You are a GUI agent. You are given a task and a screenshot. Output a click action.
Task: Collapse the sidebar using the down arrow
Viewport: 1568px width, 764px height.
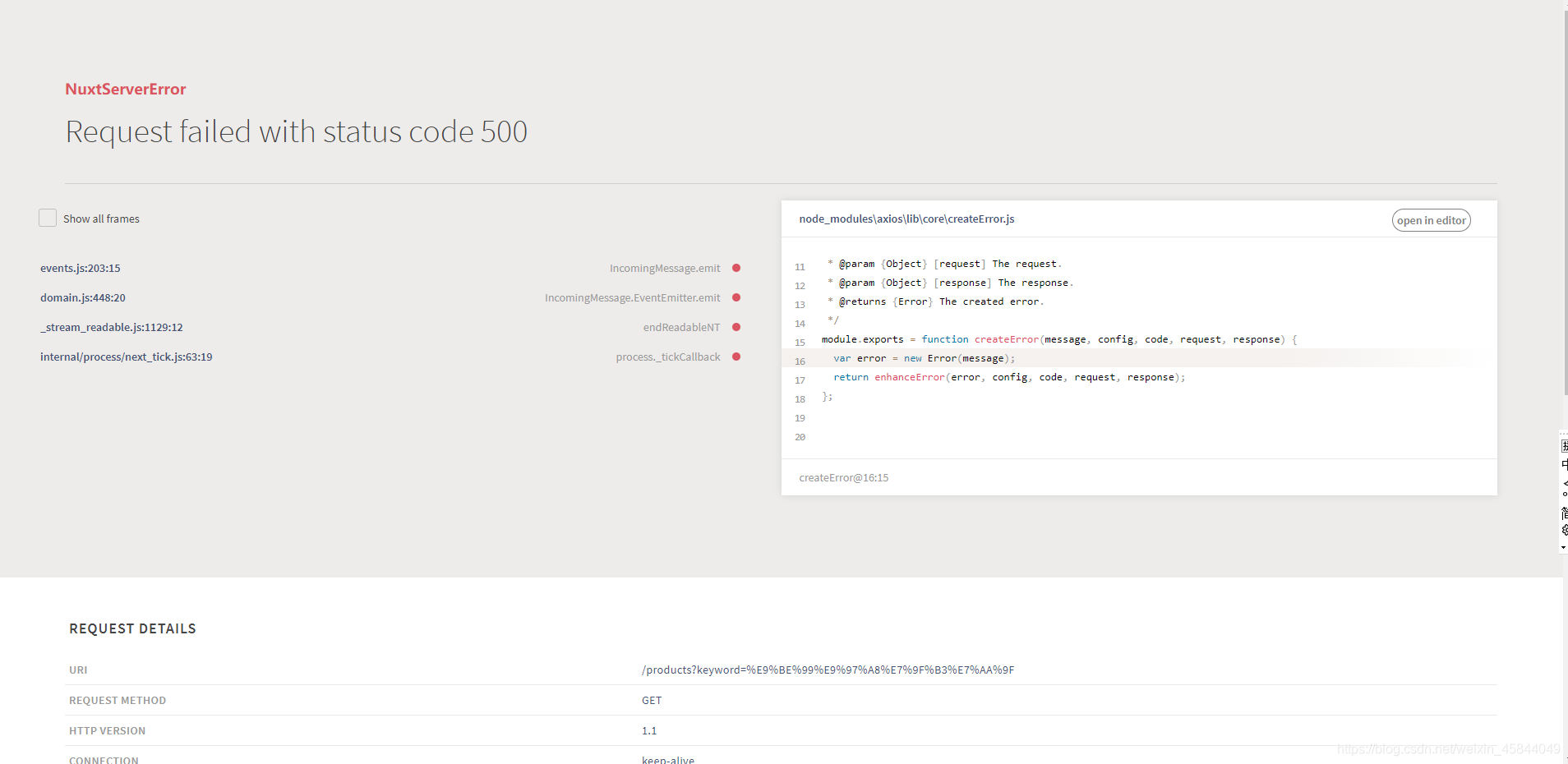[1564, 549]
